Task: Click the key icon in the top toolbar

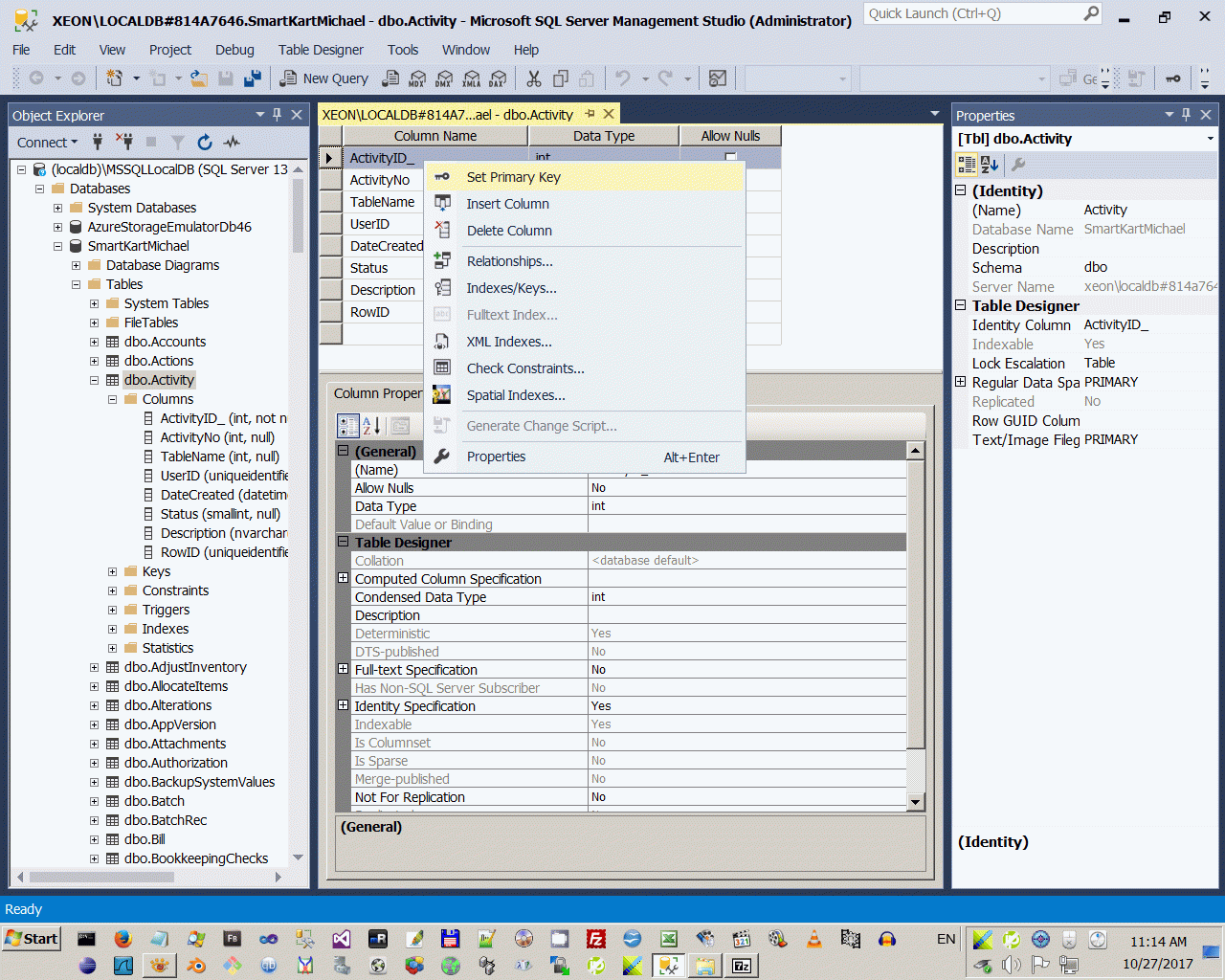Action: (x=1173, y=78)
